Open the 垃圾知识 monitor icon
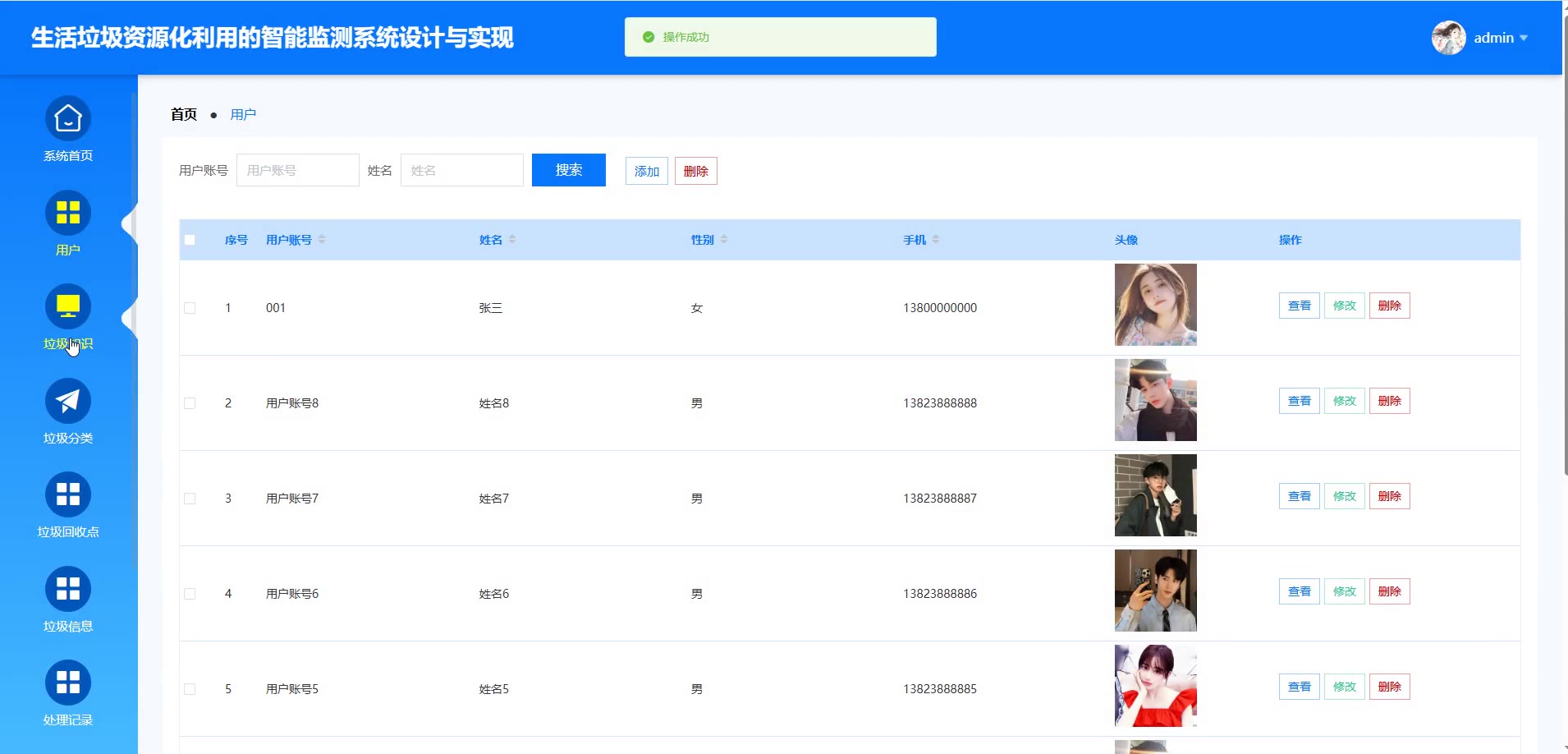The height and width of the screenshot is (754, 1568). pos(68,307)
